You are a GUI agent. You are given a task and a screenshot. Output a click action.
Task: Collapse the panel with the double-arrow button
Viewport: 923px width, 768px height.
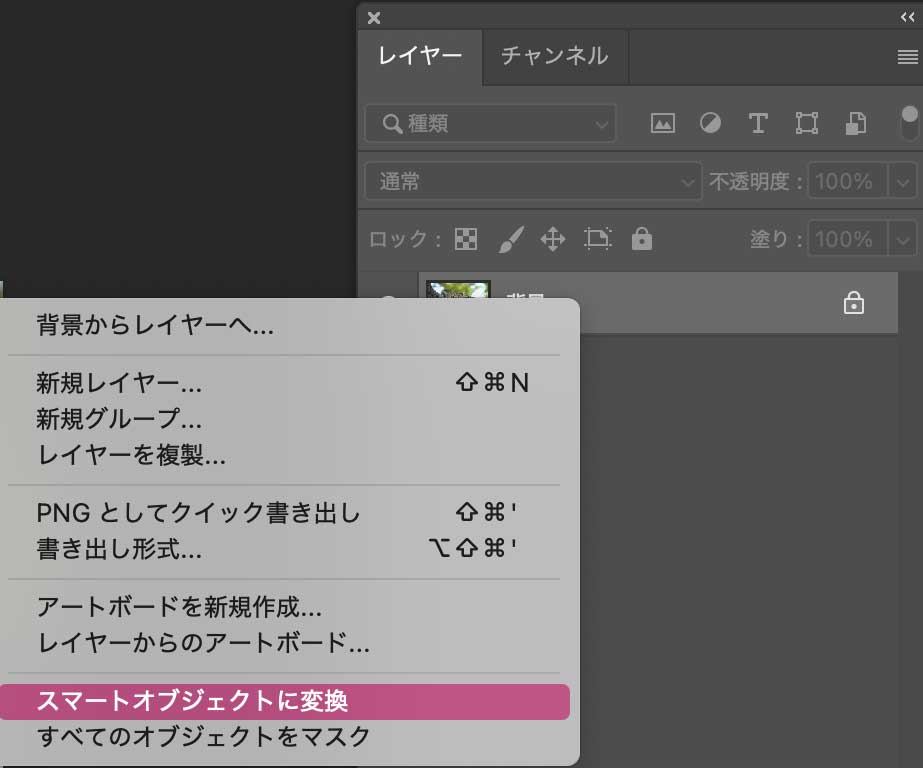910,17
